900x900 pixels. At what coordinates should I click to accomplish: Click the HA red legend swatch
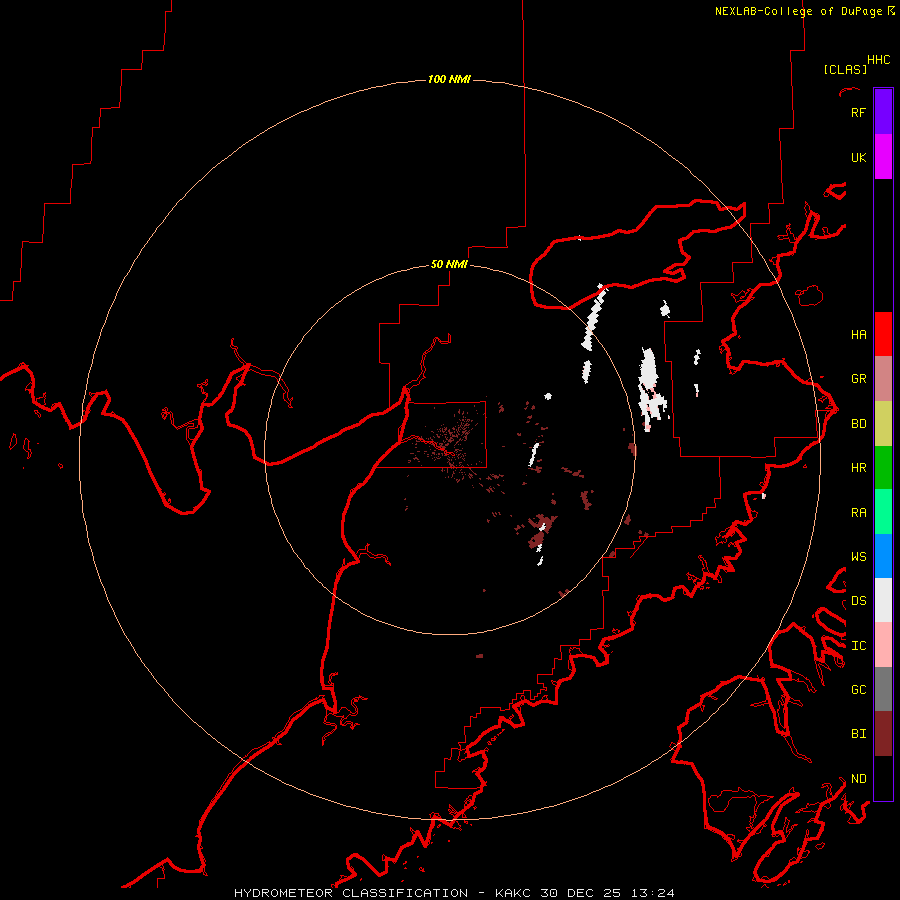883,334
